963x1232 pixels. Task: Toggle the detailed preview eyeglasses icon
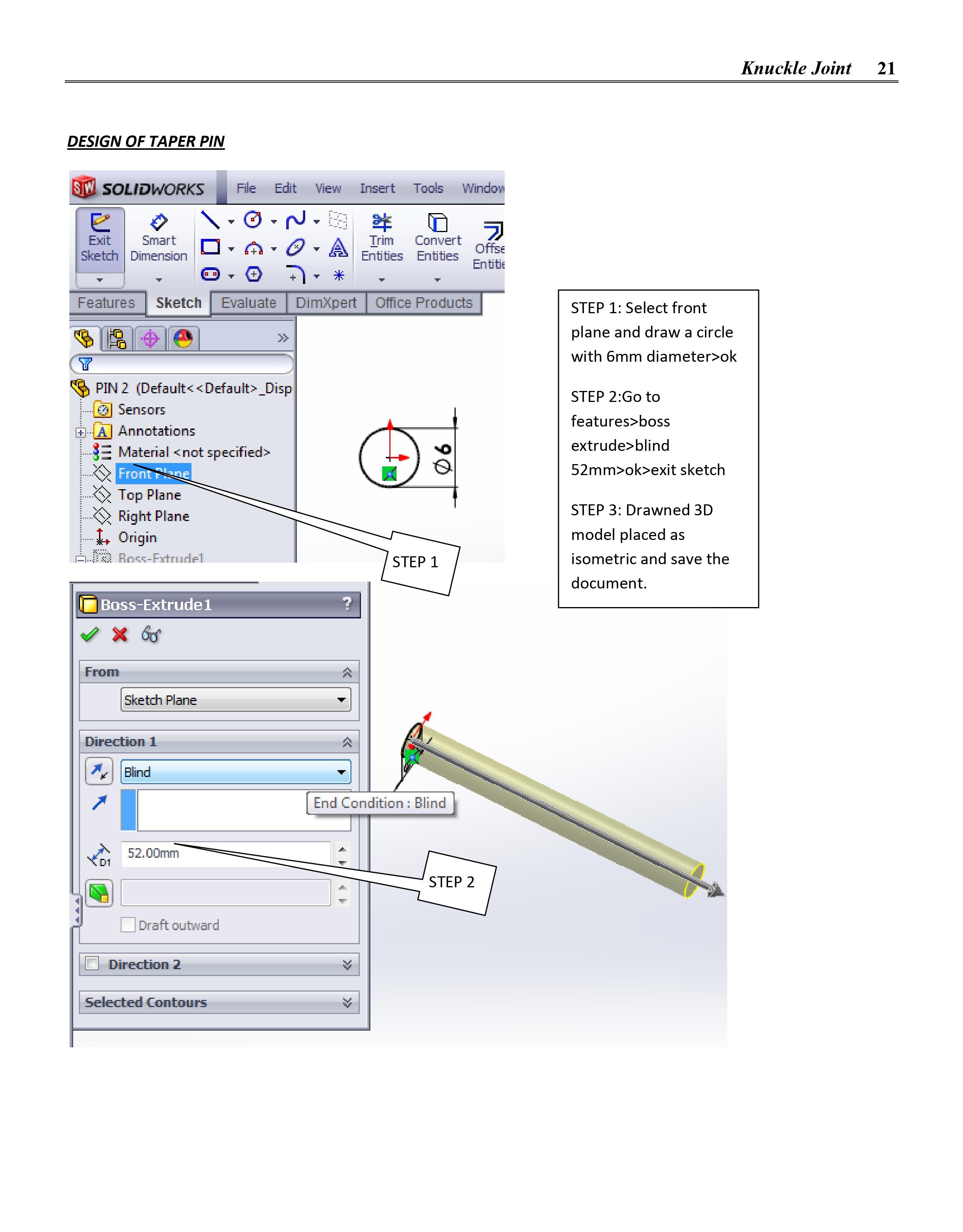point(151,635)
